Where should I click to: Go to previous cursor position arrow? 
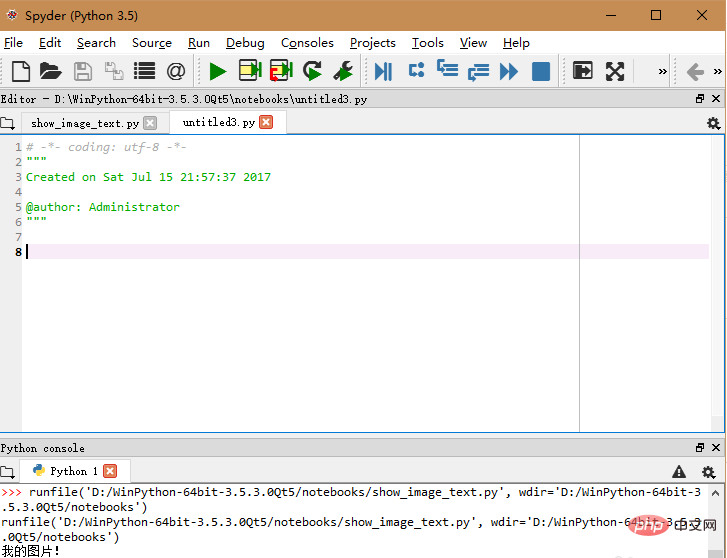click(x=695, y=72)
